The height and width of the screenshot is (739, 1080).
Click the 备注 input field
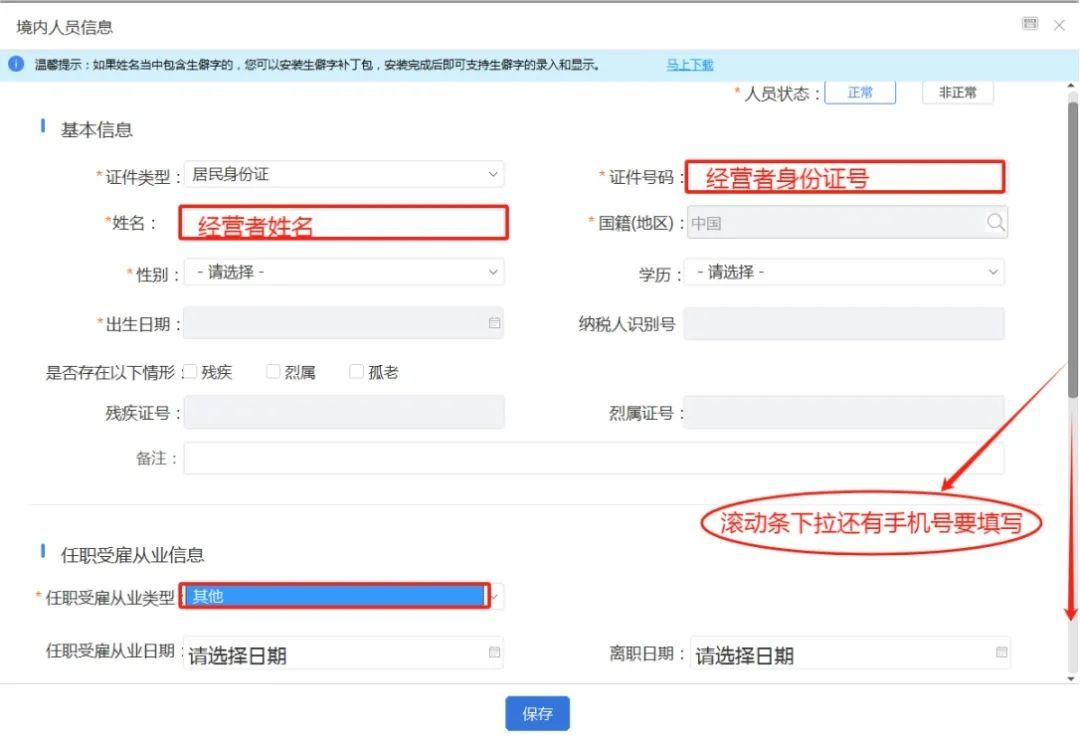pyautogui.click(x=593, y=458)
